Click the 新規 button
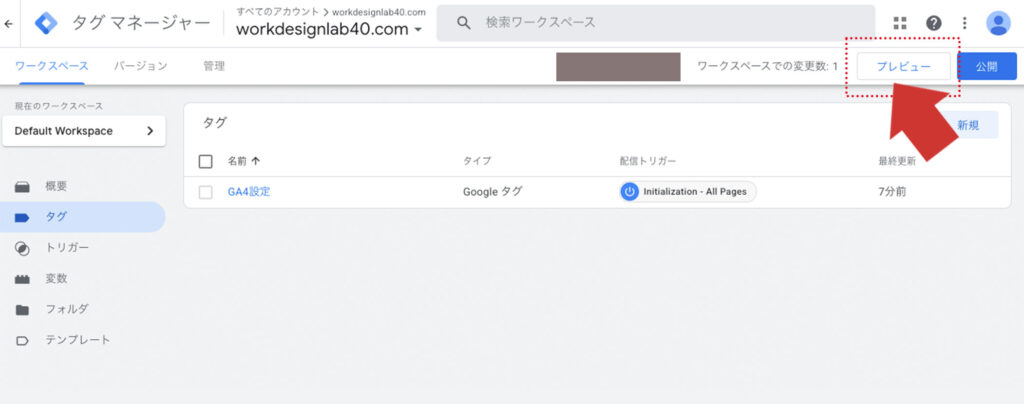 click(x=968, y=125)
